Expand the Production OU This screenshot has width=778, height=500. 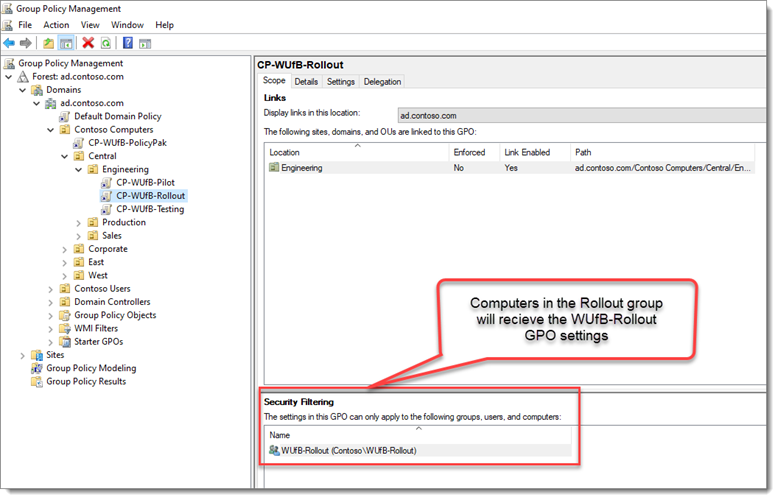click(78, 223)
